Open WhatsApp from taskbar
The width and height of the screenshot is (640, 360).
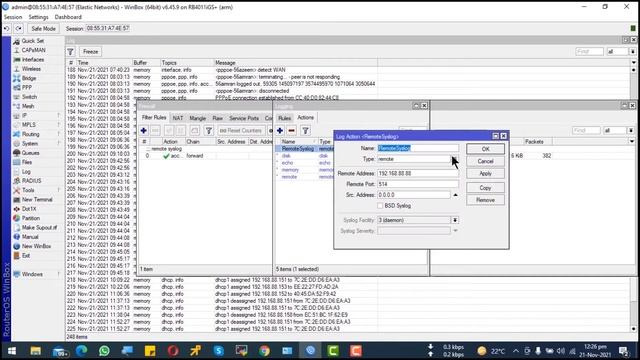click(x=104, y=350)
